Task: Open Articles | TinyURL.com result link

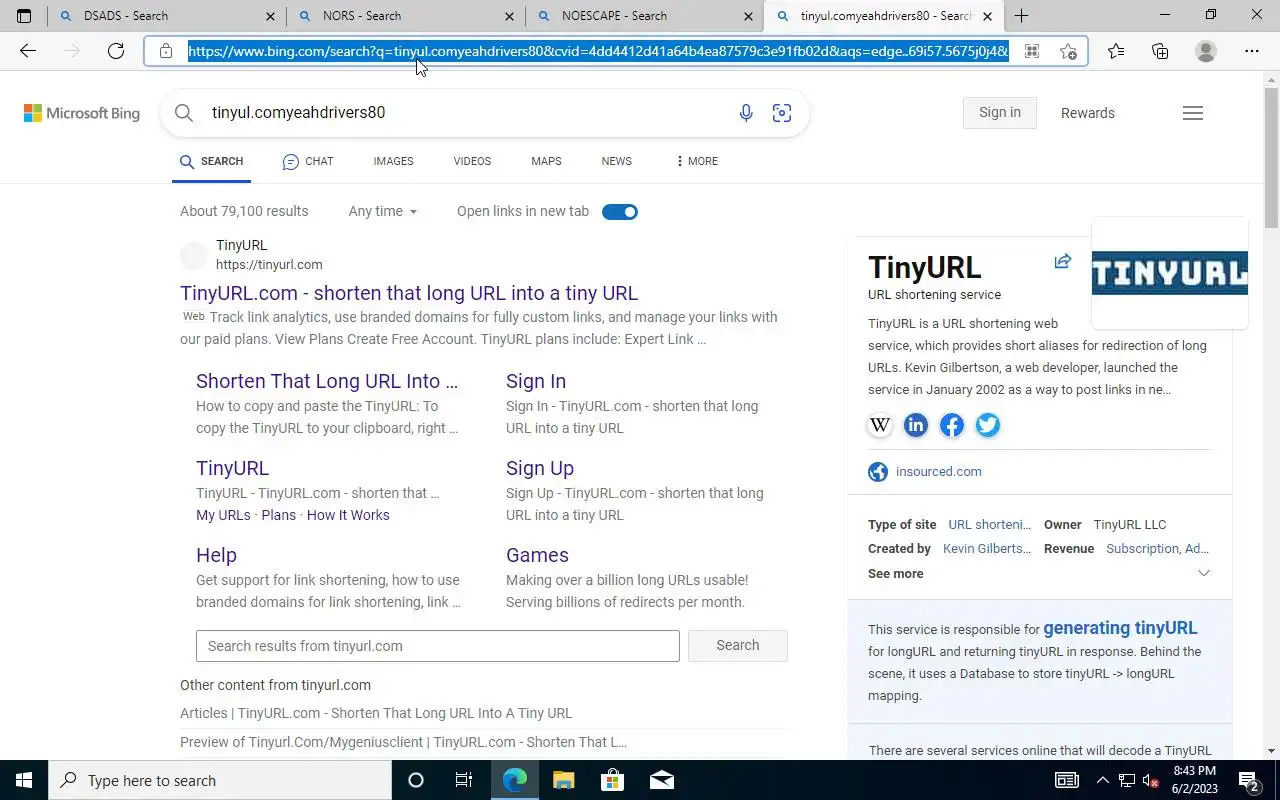Action: 376,713
